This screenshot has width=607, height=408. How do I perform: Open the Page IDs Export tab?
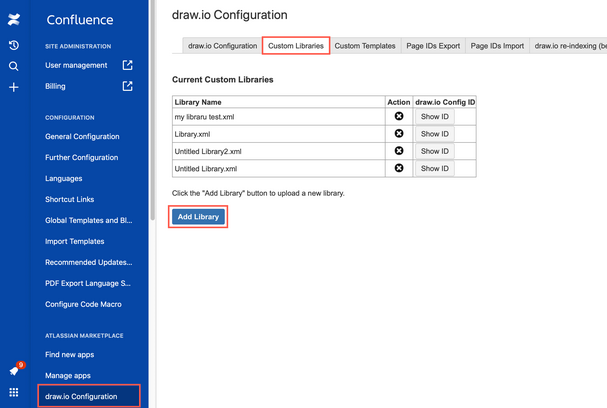[433, 46]
